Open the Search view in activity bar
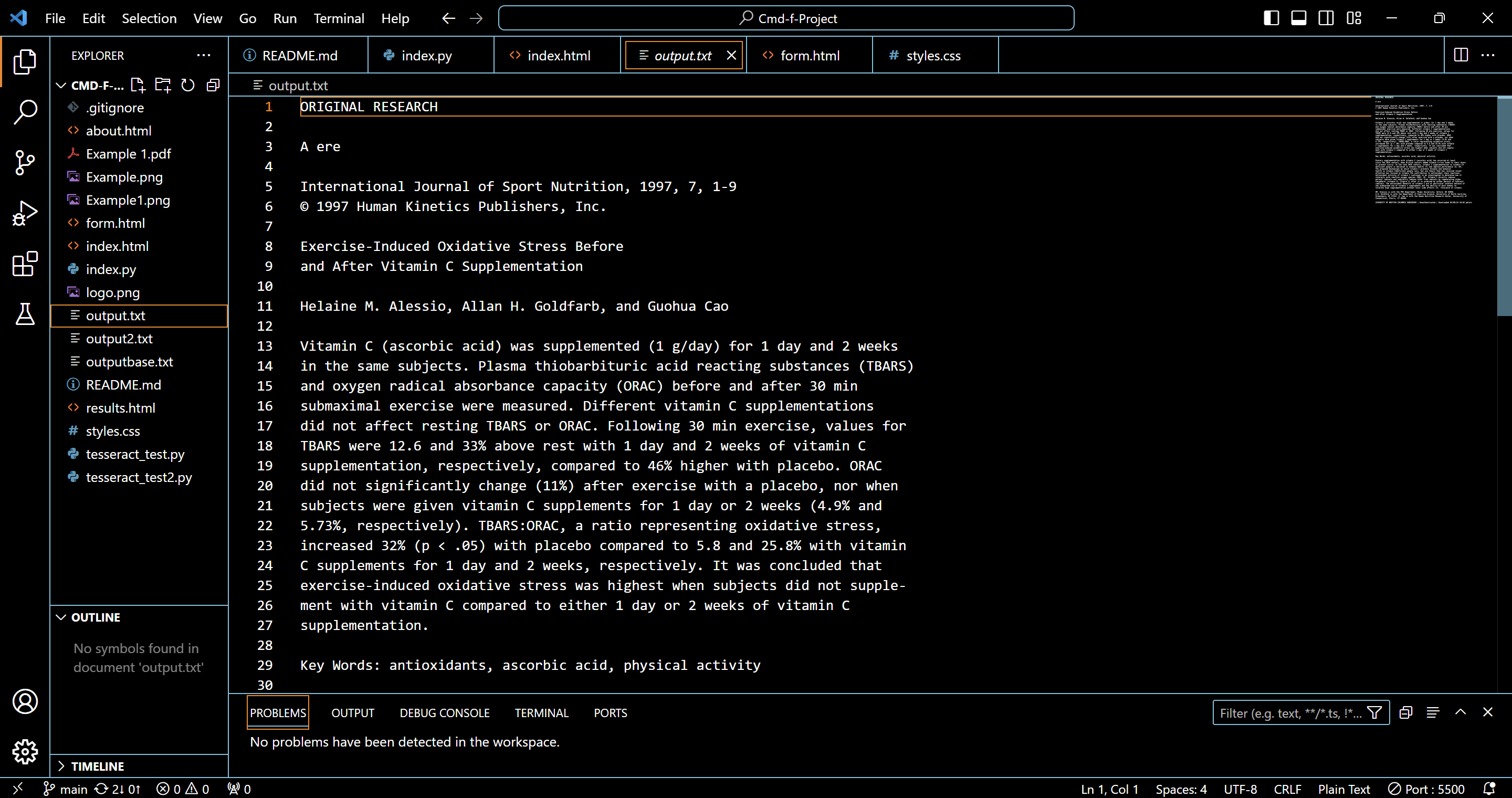Viewport: 1512px width, 798px height. pyautogui.click(x=25, y=111)
